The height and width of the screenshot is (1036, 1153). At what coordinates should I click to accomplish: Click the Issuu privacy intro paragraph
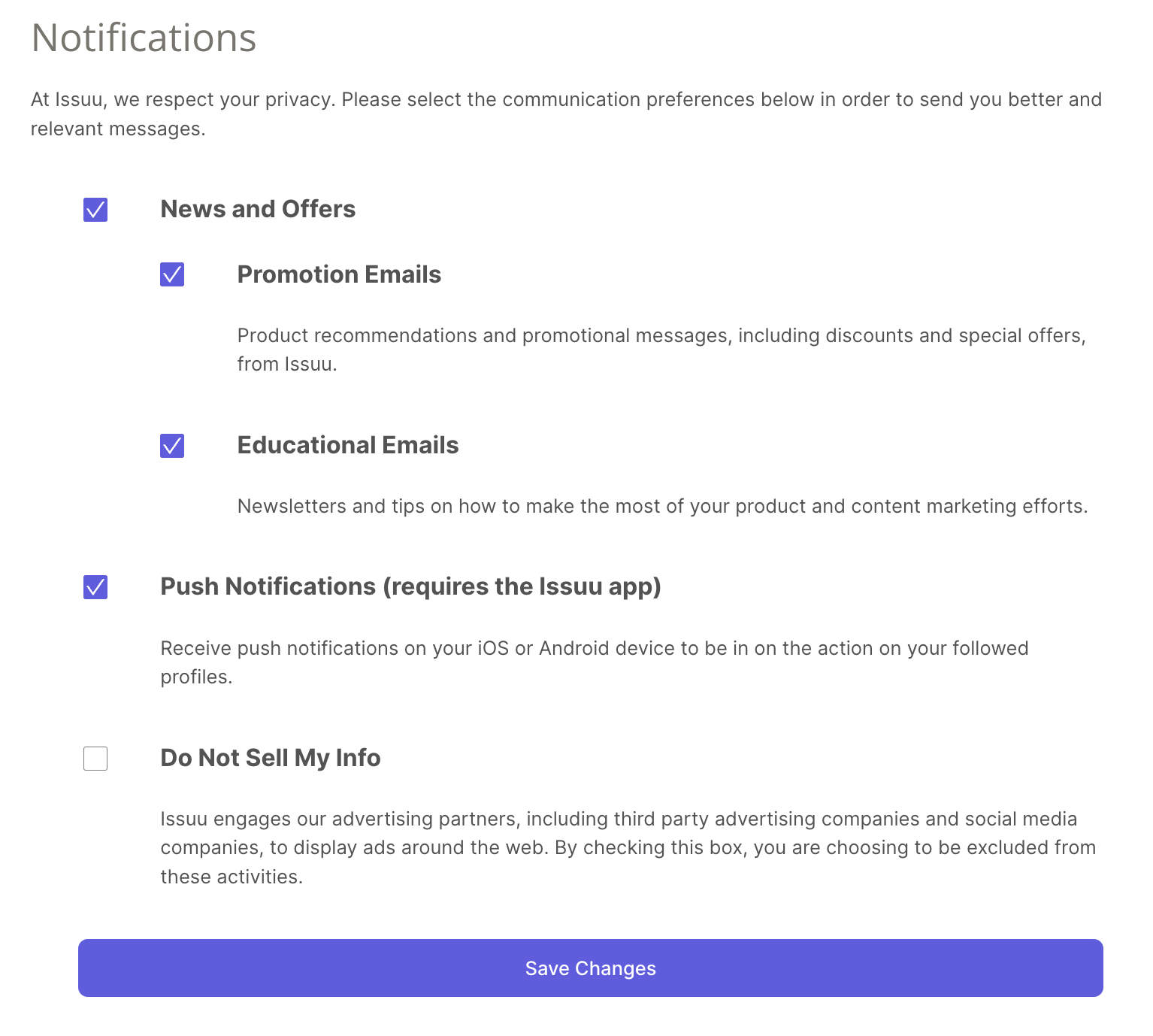566,100
